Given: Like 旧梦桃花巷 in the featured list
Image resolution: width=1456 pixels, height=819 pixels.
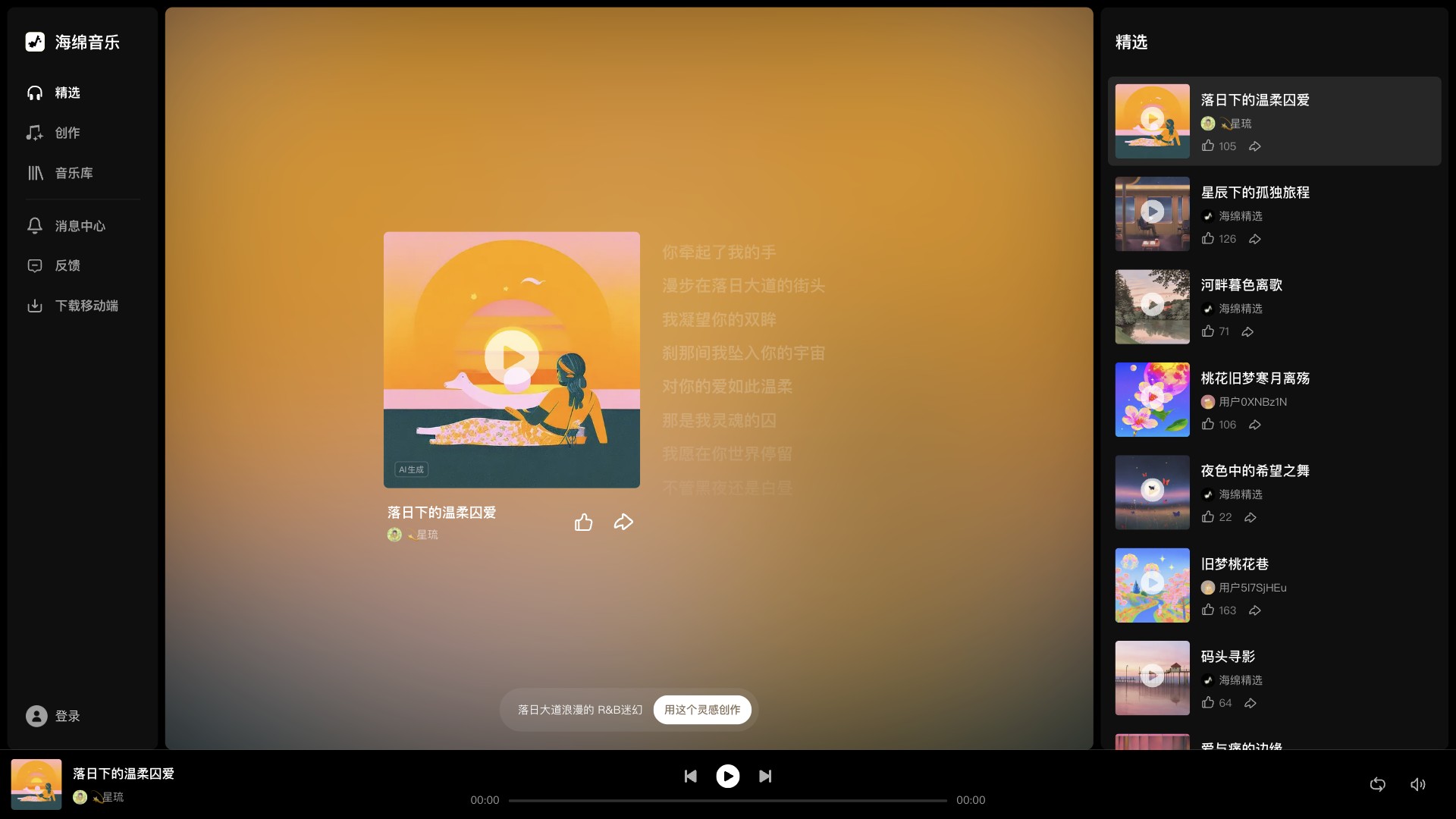Looking at the screenshot, I should click(1209, 610).
